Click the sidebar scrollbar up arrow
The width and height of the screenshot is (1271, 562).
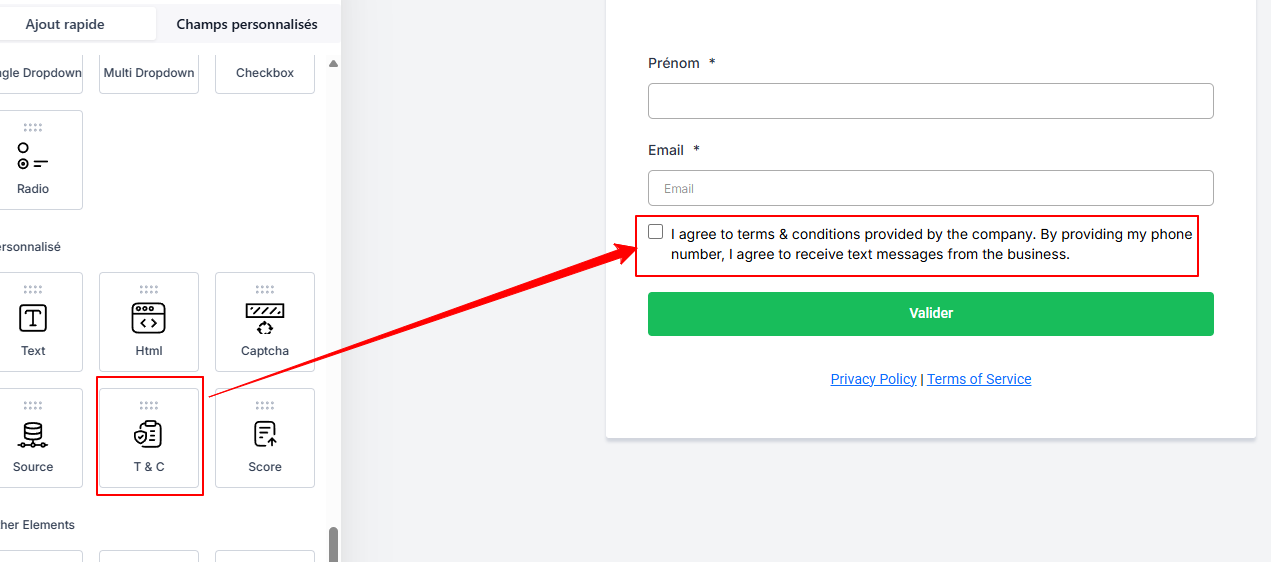[333, 64]
